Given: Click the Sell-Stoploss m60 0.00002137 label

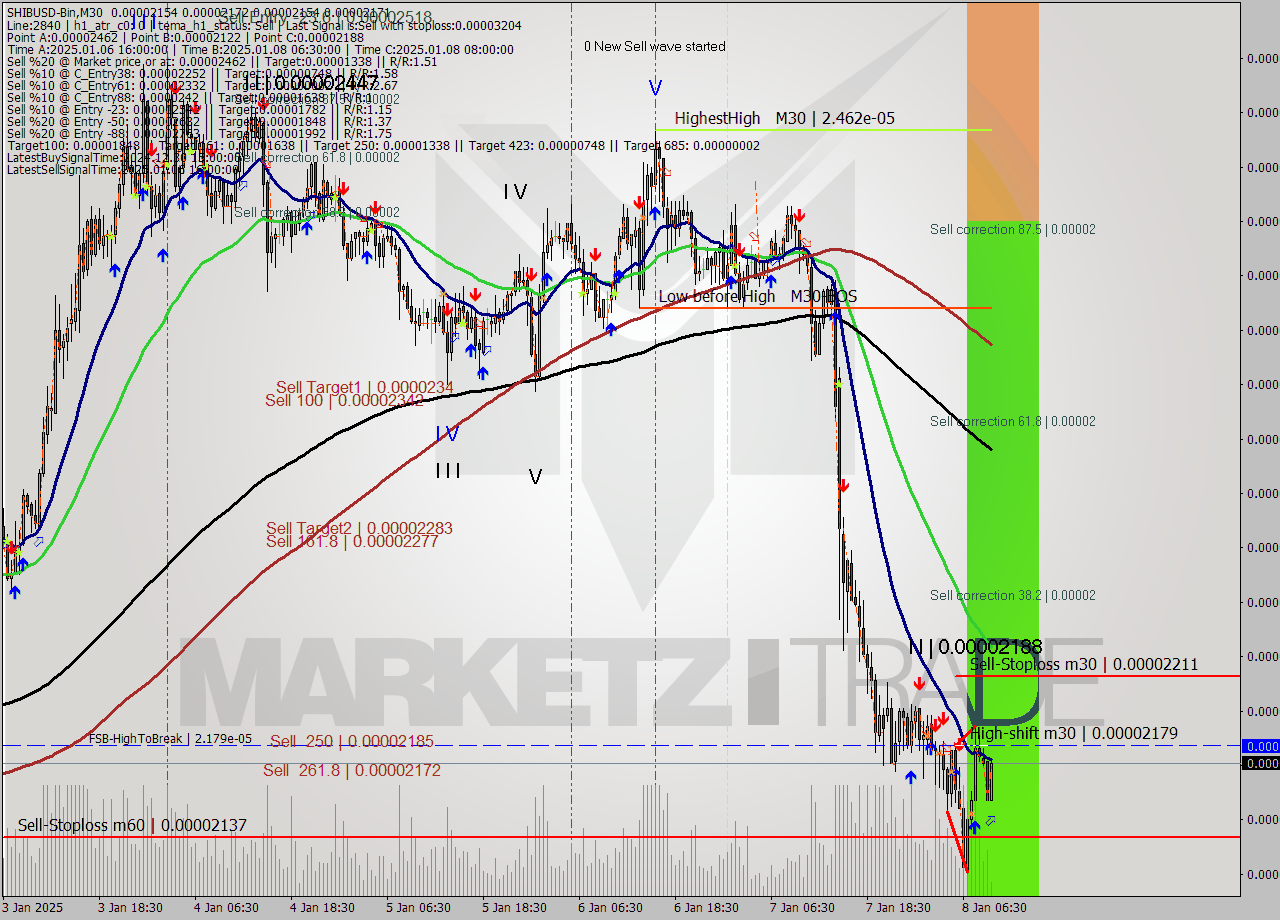Looking at the screenshot, I should (x=132, y=825).
